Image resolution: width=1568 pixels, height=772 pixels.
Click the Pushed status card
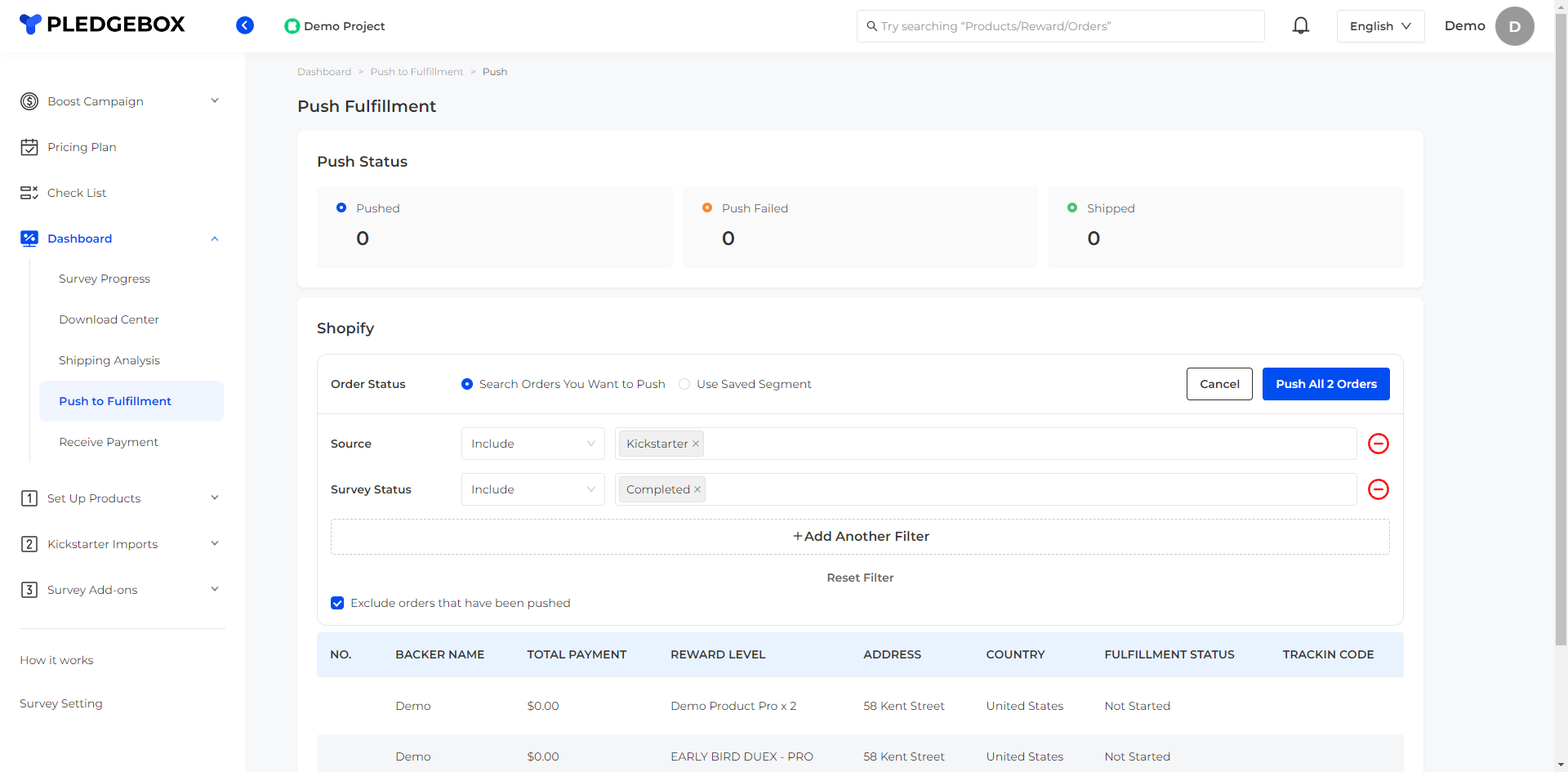495,227
